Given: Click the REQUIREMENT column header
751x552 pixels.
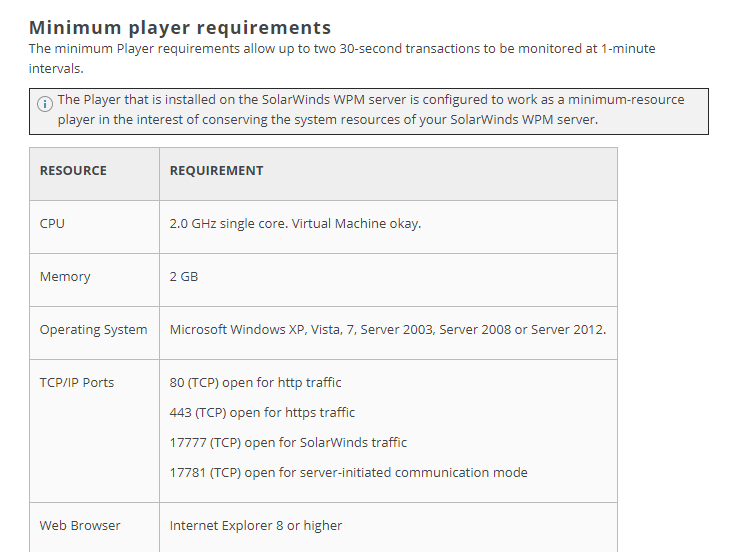Looking at the screenshot, I should (216, 170).
